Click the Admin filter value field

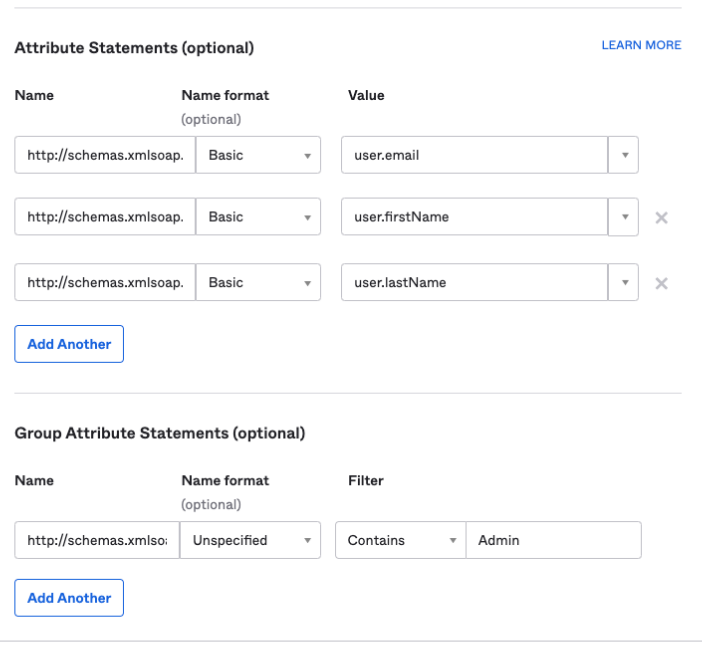coord(553,540)
